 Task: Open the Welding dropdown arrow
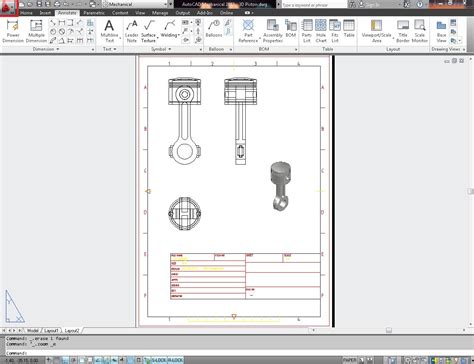(179, 35)
